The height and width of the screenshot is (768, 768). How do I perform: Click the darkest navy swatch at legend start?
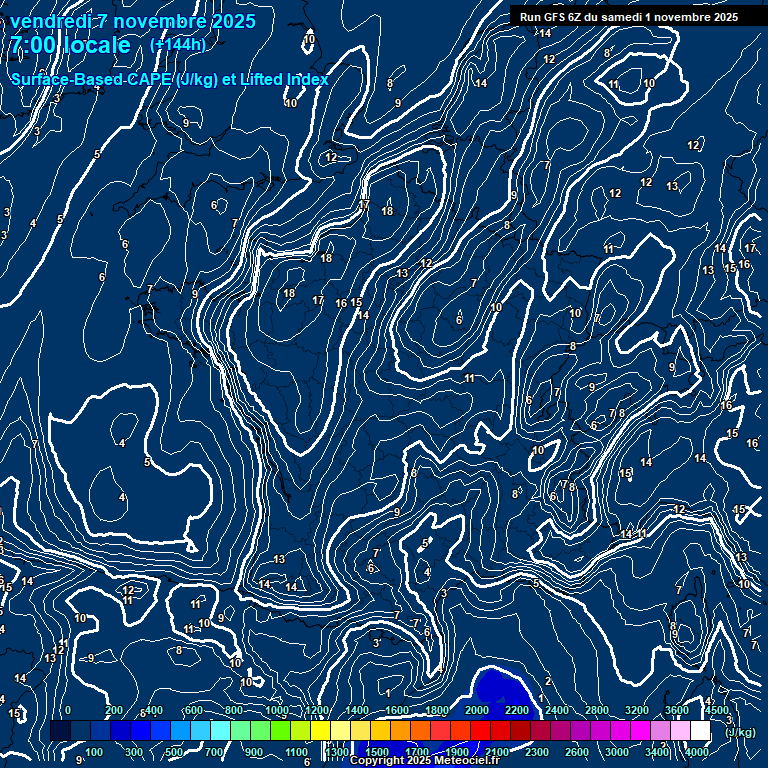60,732
